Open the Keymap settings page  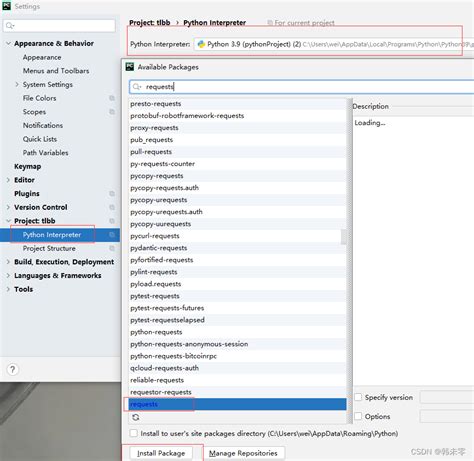coord(28,166)
